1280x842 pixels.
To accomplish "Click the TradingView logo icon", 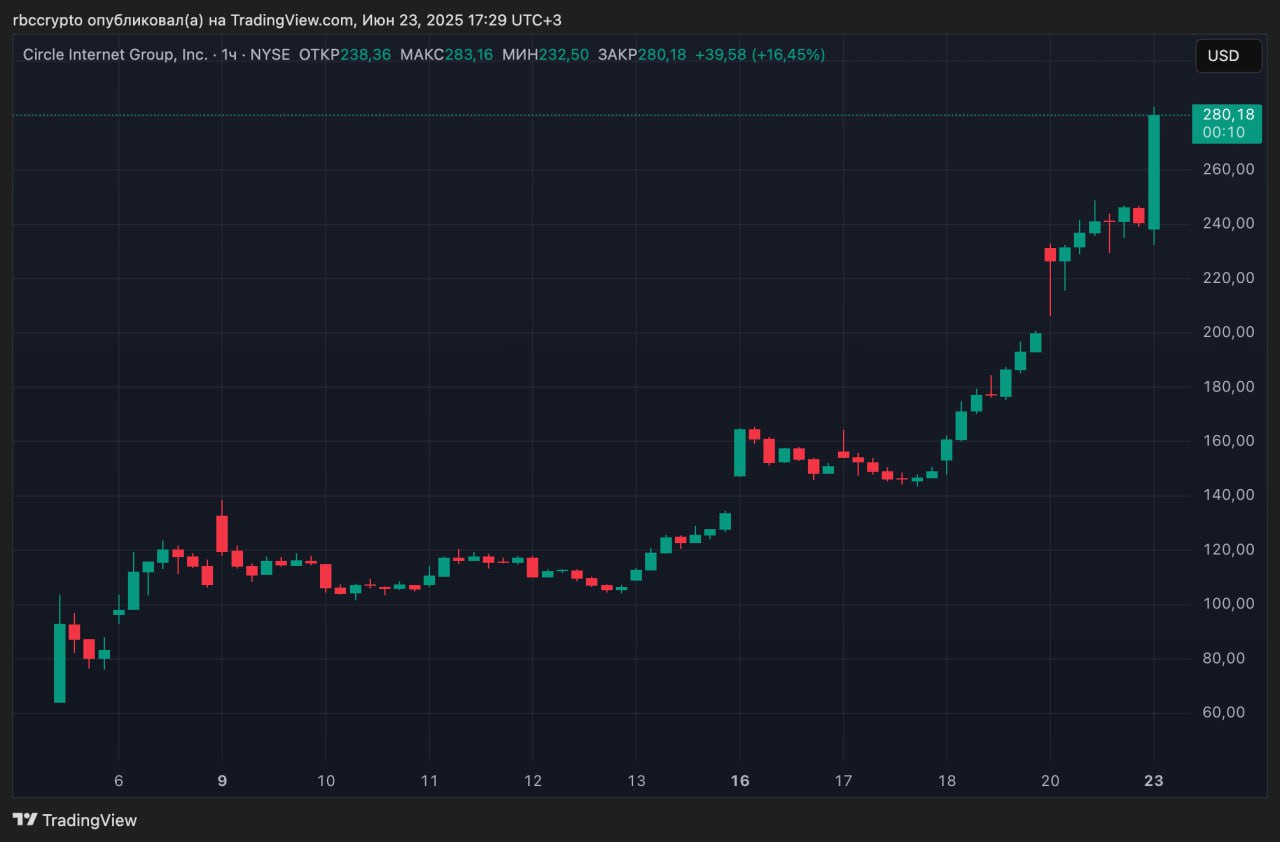I will 25,820.
